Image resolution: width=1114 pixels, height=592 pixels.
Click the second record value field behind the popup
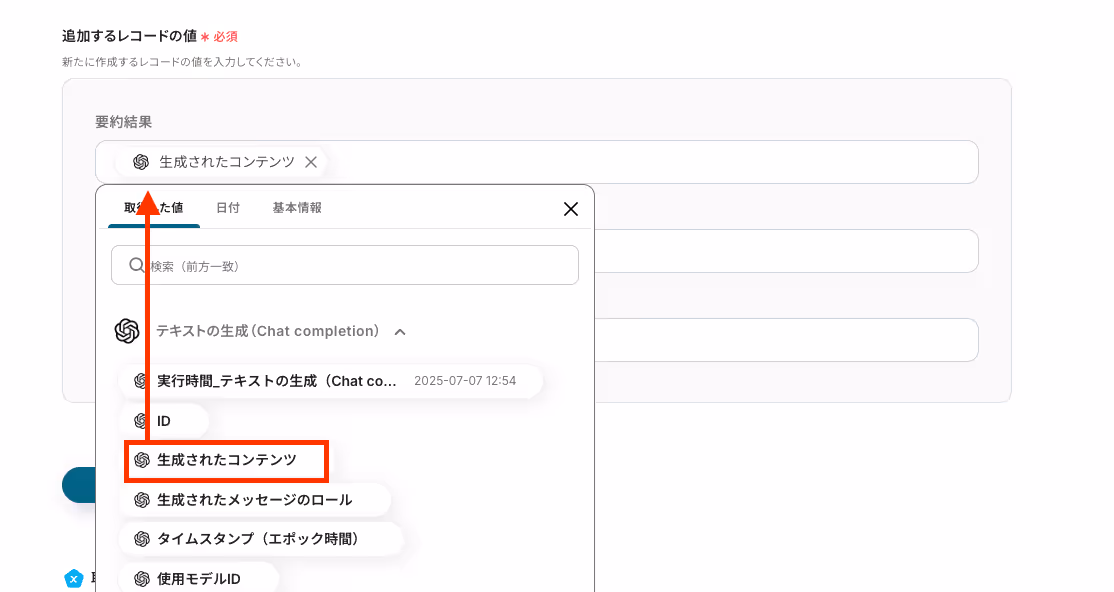[786, 251]
